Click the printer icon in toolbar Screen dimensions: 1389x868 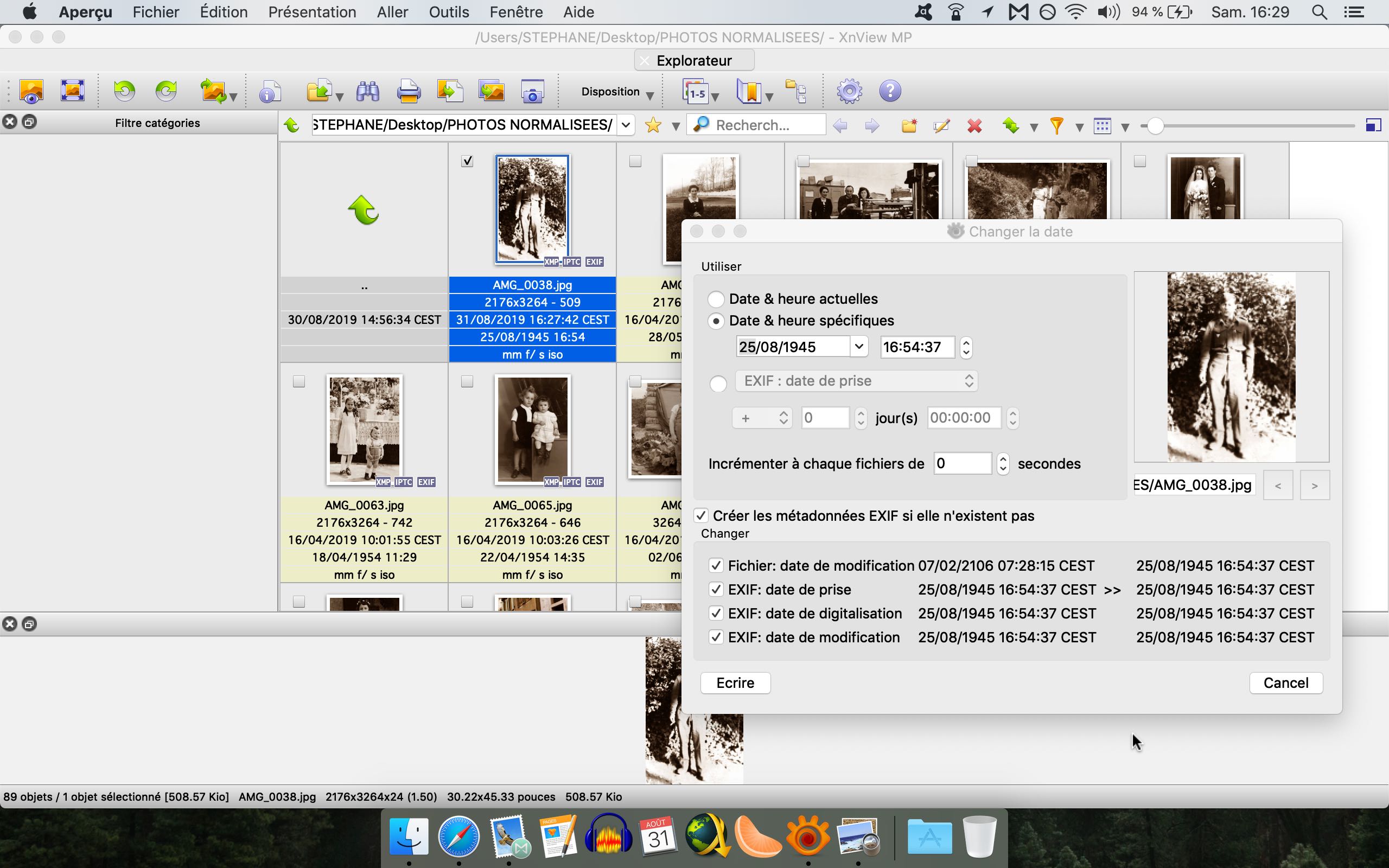point(408,91)
